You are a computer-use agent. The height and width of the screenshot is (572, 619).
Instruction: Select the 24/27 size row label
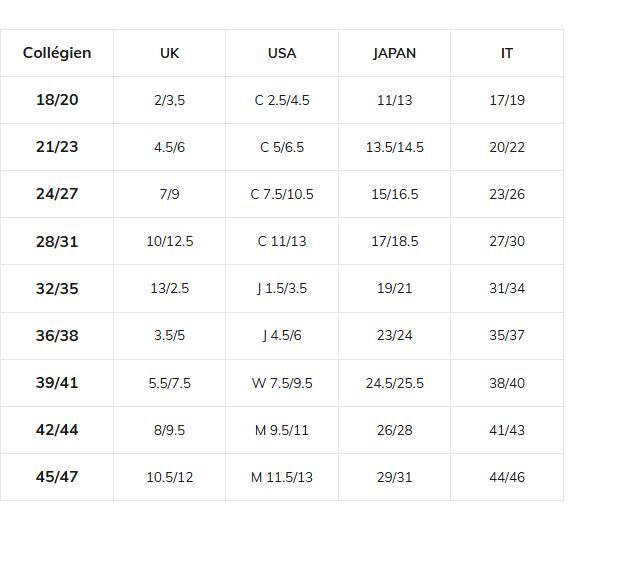coord(57,194)
